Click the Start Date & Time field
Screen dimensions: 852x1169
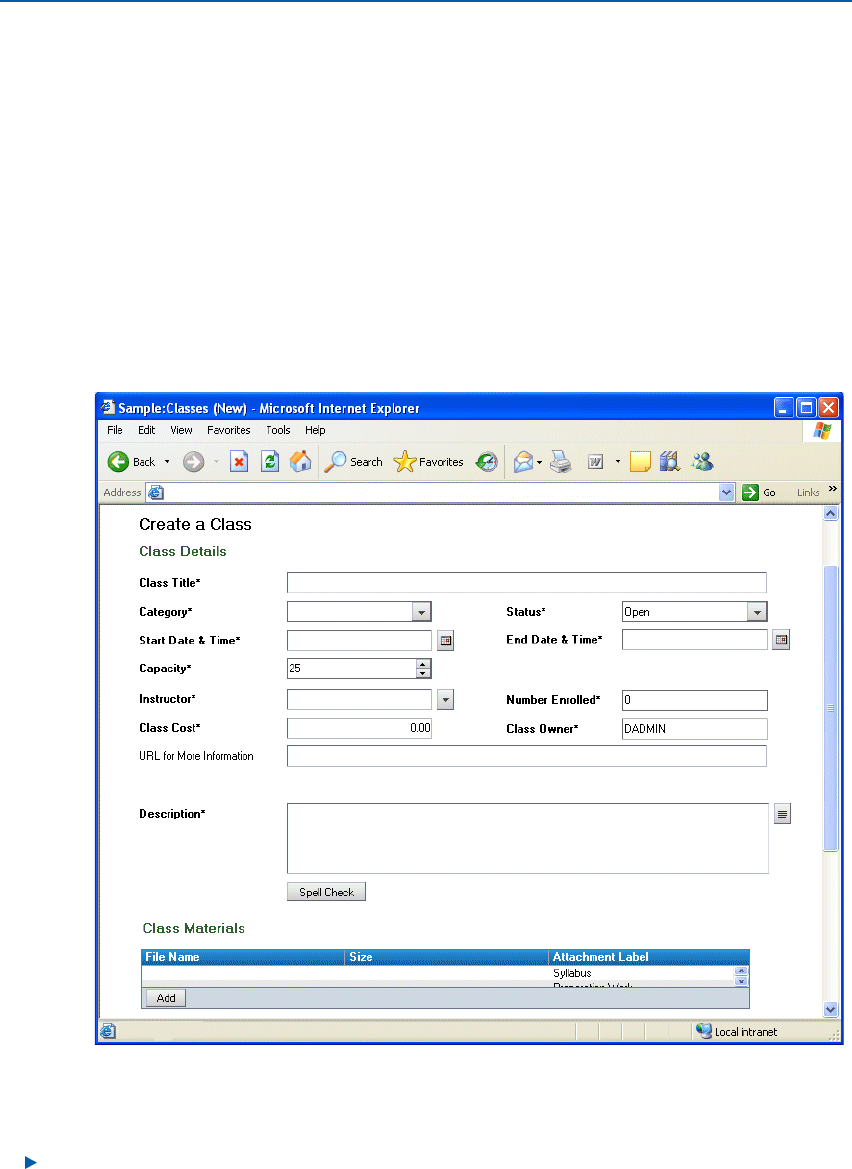coord(359,640)
